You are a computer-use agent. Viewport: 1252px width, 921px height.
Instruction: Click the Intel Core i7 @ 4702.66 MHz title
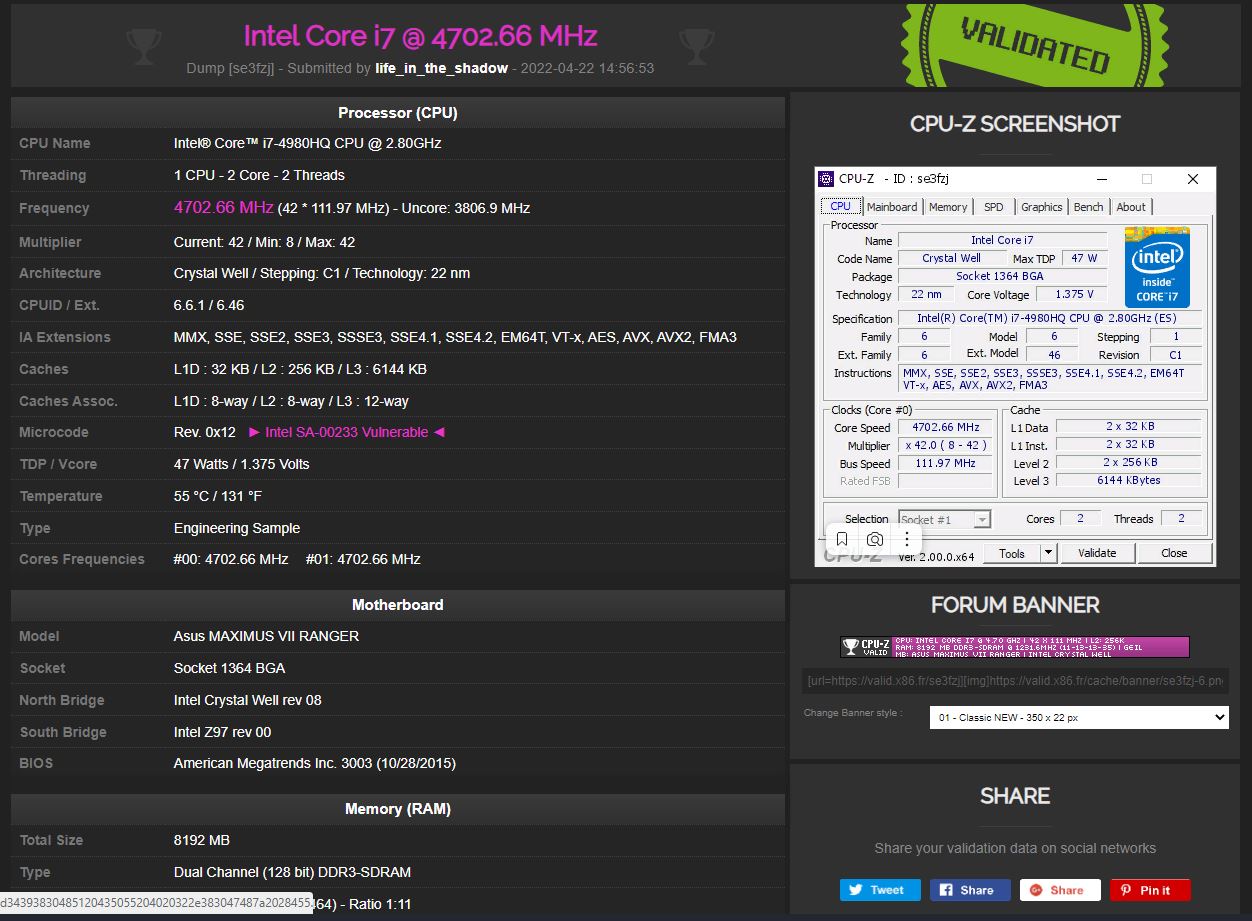(x=420, y=36)
